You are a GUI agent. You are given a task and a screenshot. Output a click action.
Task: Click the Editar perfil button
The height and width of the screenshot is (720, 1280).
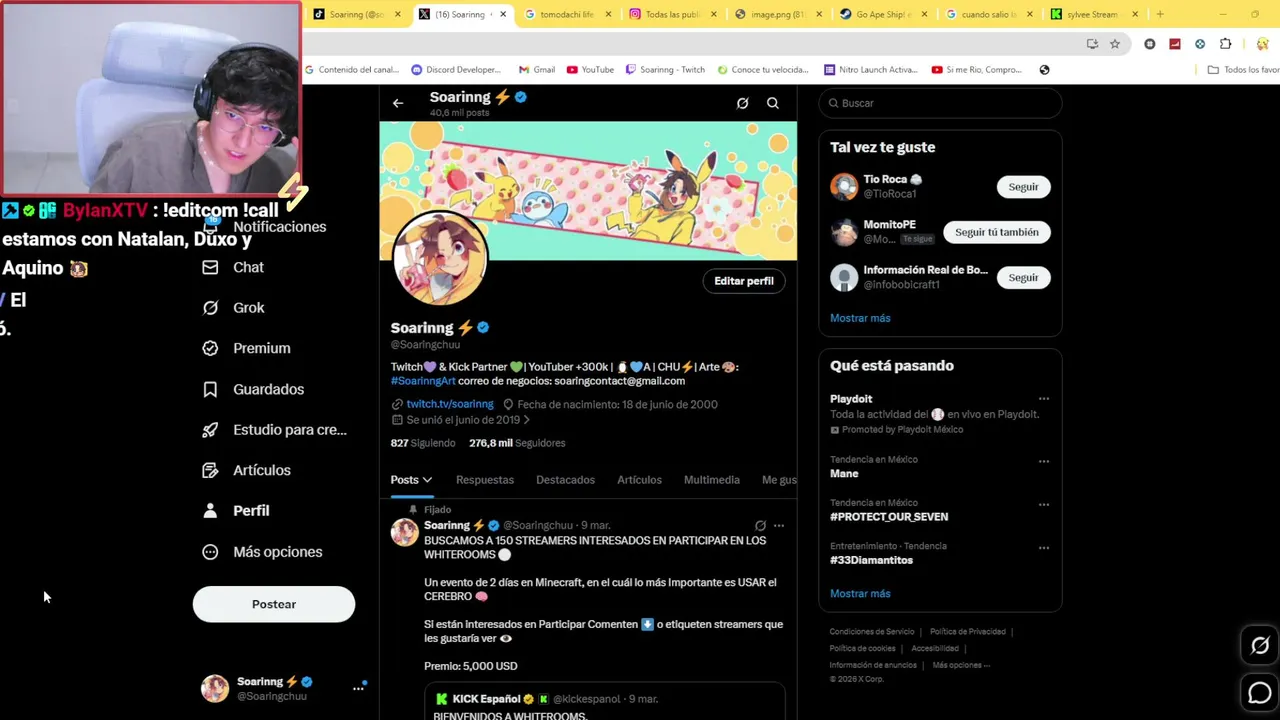pyautogui.click(x=744, y=281)
